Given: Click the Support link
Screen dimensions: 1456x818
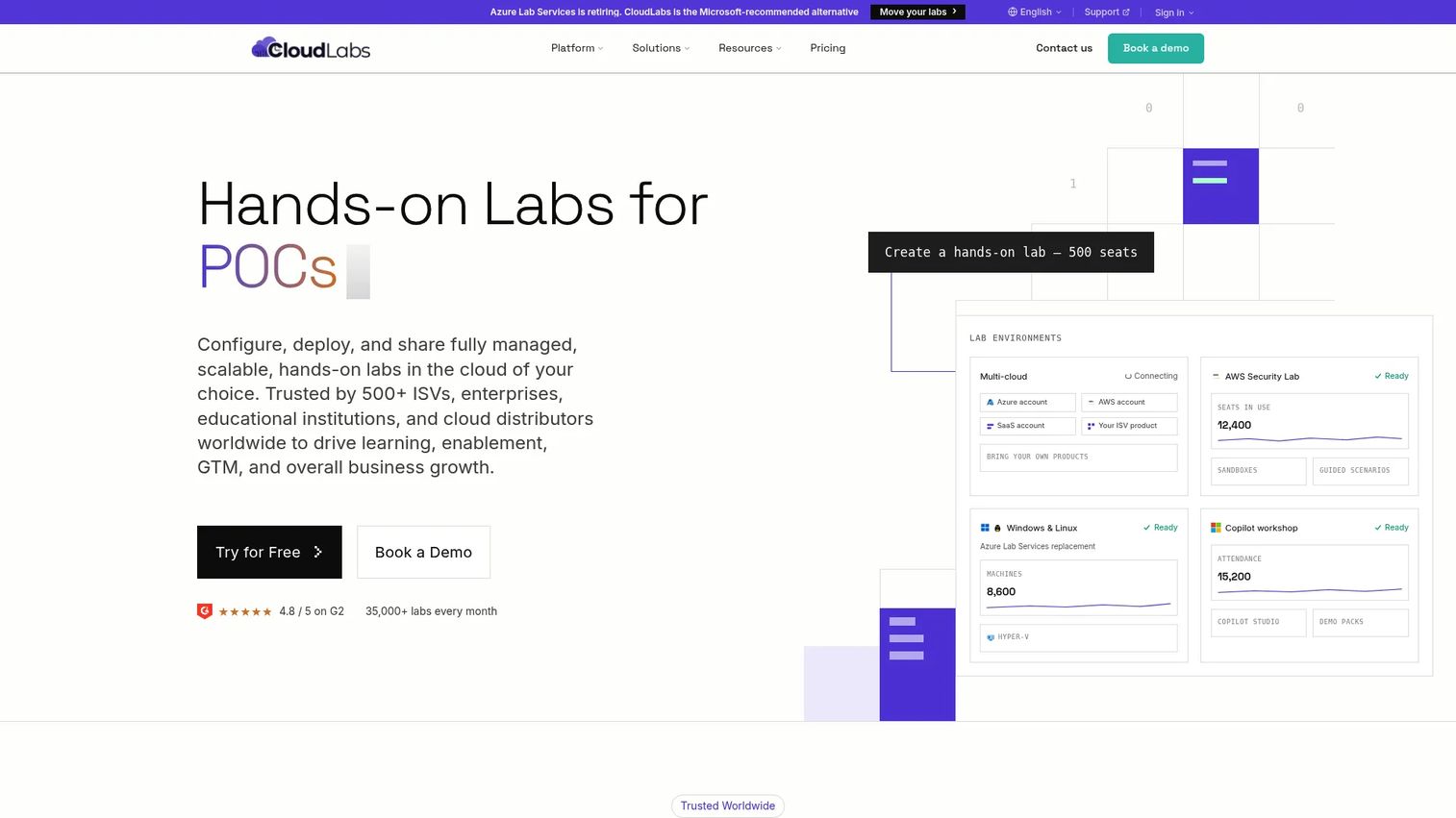Looking at the screenshot, I should click(1107, 12).
